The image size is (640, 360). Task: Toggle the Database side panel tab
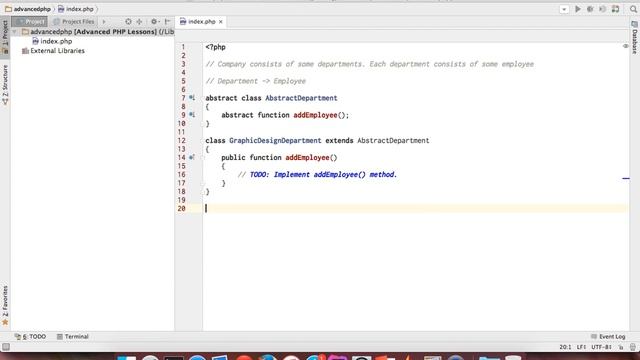tap(635, 38)
